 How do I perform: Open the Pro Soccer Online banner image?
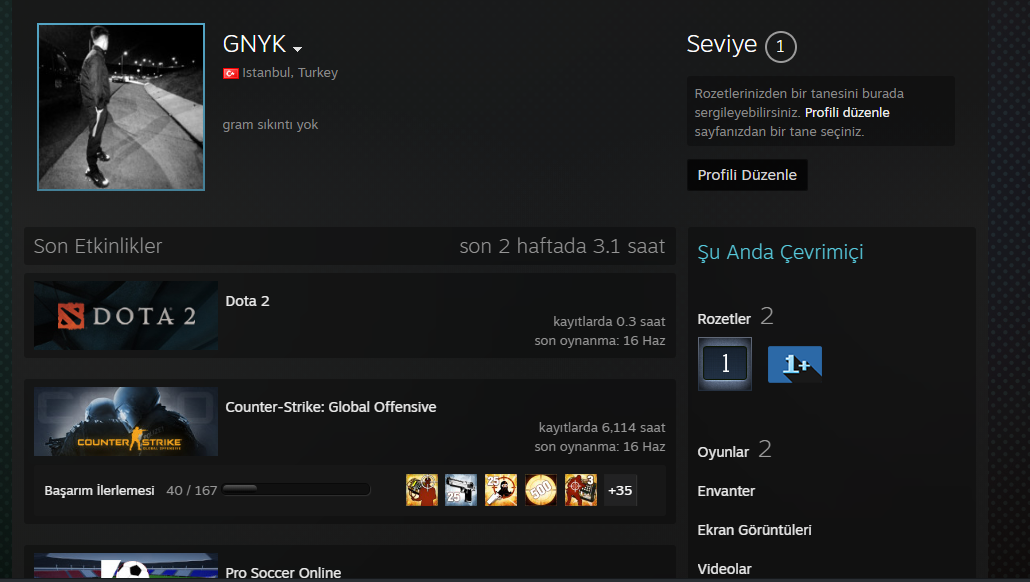(x=126, y=566)
